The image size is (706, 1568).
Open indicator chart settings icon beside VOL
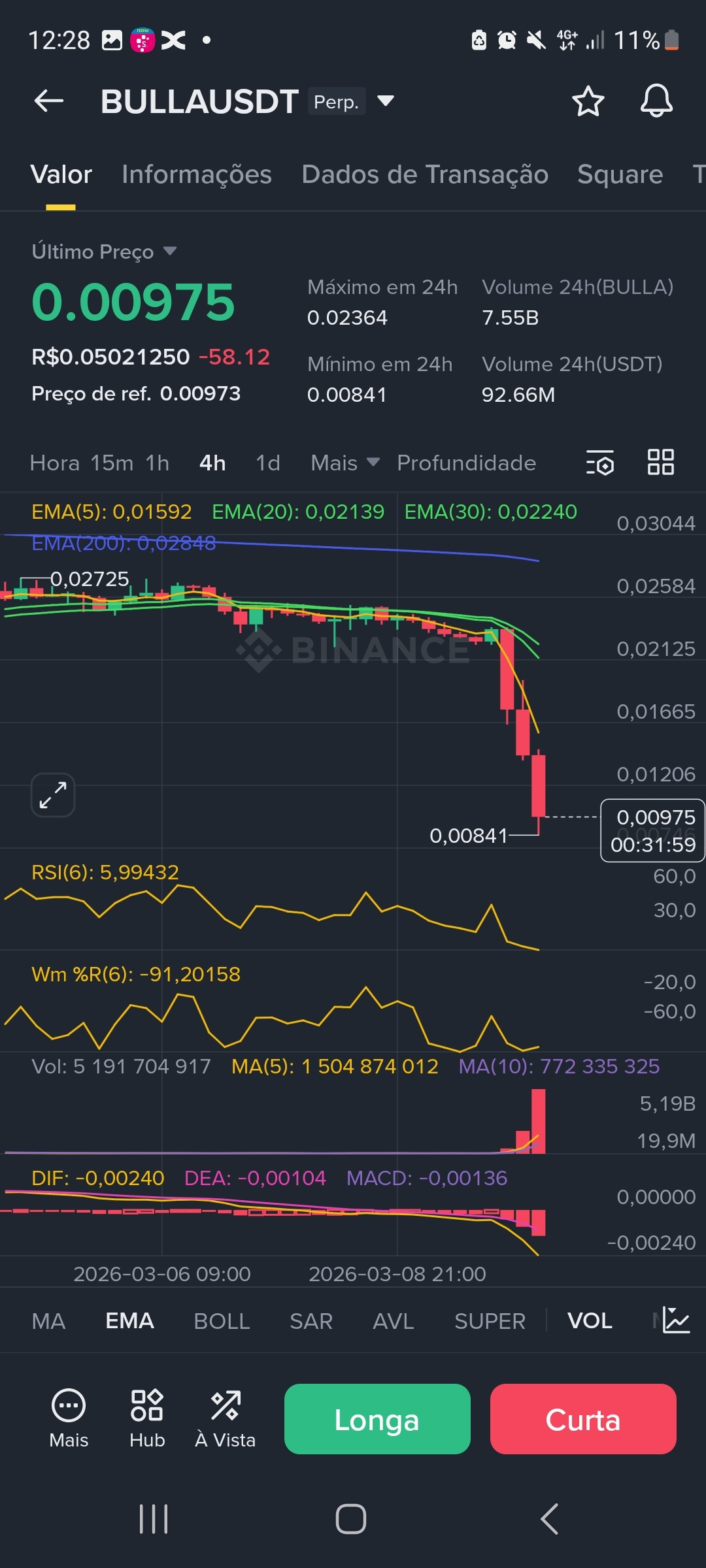(675, 1320)
